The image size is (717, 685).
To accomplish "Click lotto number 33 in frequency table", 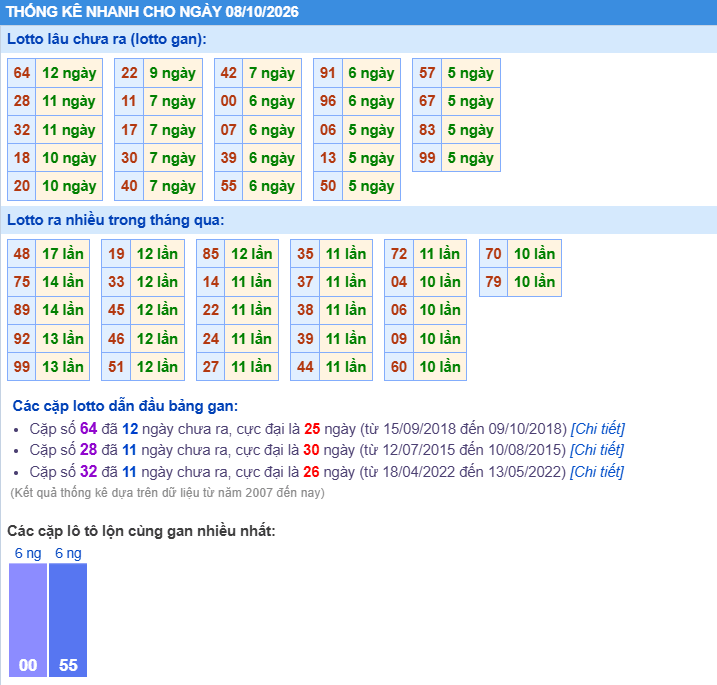I will tap(116, 282).
